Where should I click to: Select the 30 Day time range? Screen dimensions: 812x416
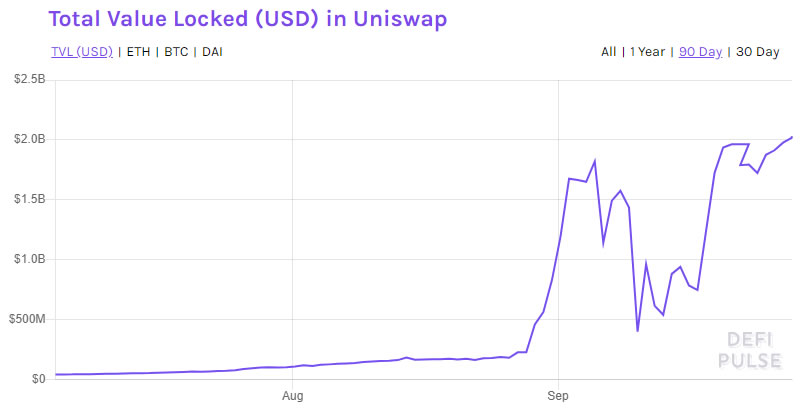[x=758, y=52]
